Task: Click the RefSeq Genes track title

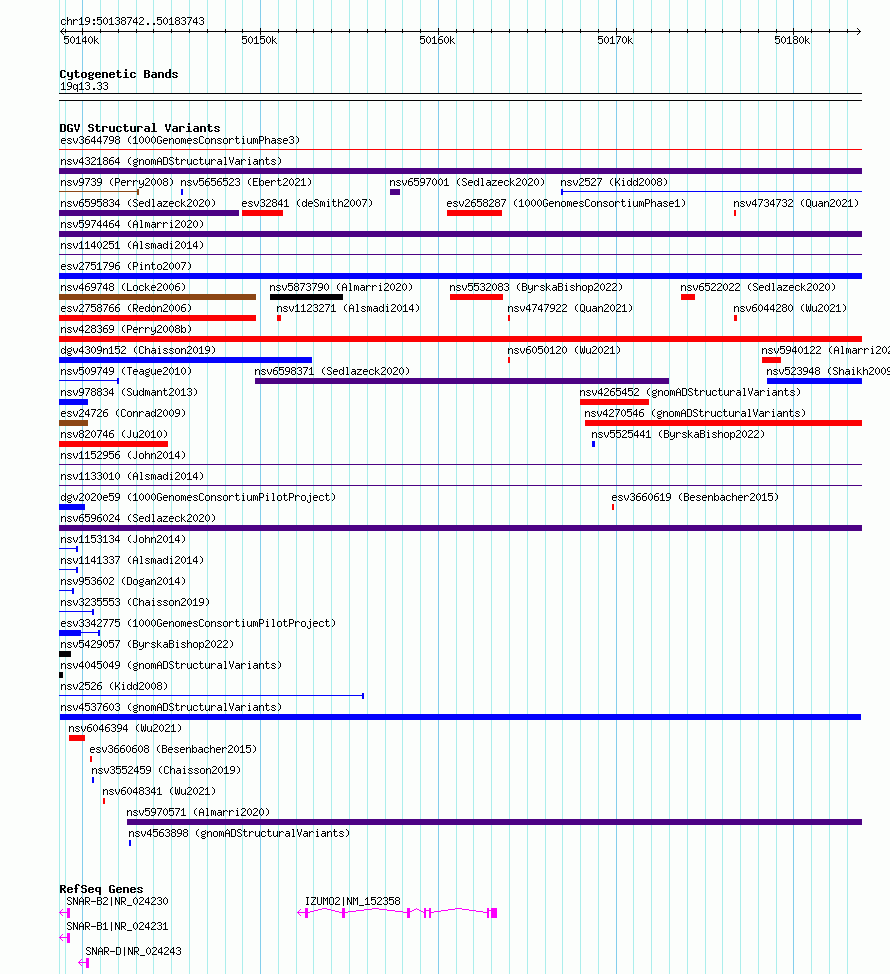Action: point(101,889)
